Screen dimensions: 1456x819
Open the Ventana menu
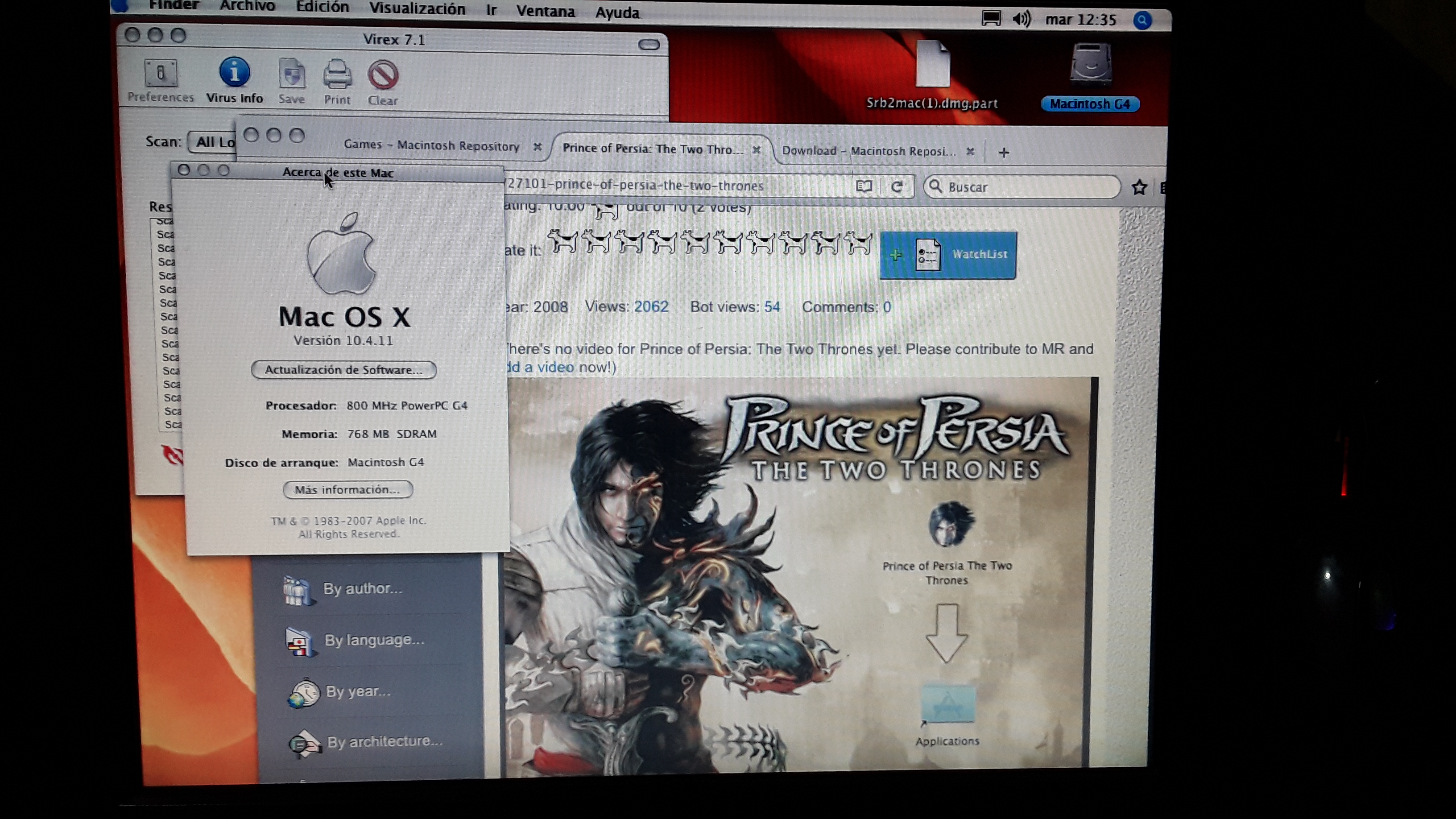click(x=546, y=11)
